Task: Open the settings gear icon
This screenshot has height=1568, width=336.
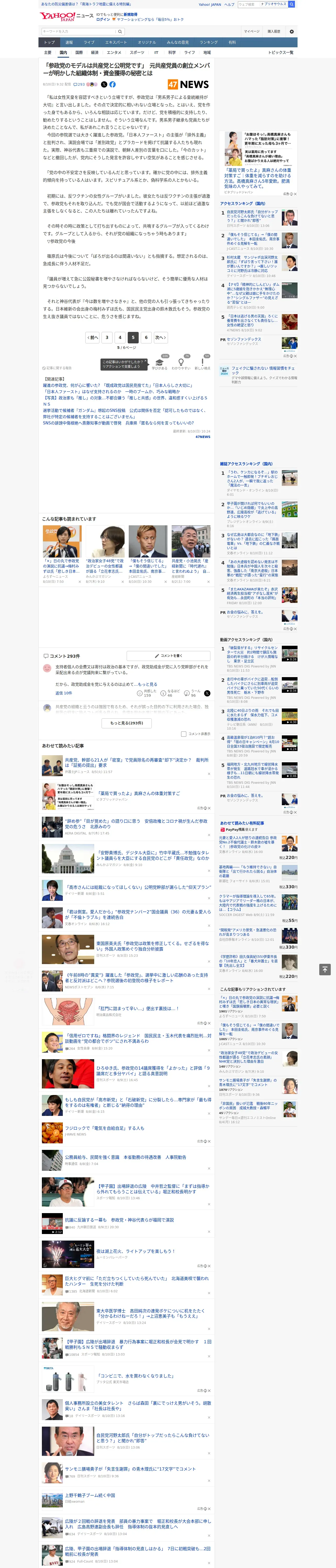Action: pyautogui.click(x=292, y=31)
